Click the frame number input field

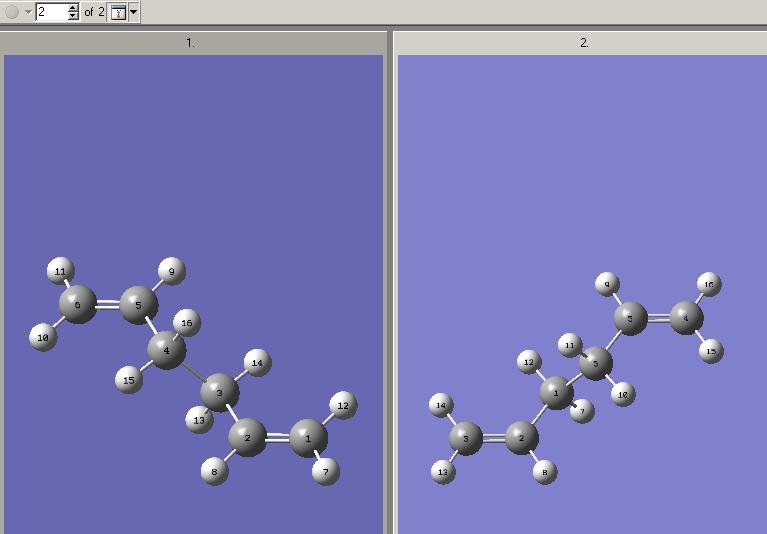point(51,12)
